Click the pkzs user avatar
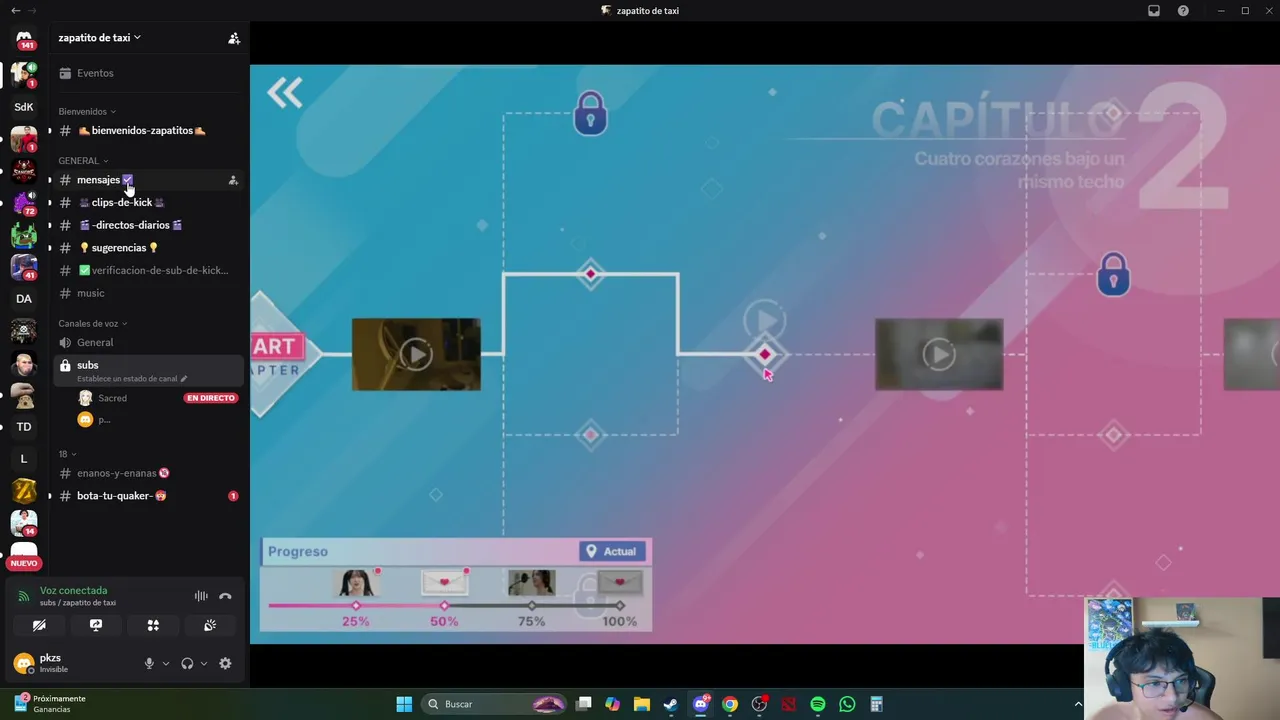The width and height of the screenshot is (1280, 720). pyautogui.click(x=24, y=663)
